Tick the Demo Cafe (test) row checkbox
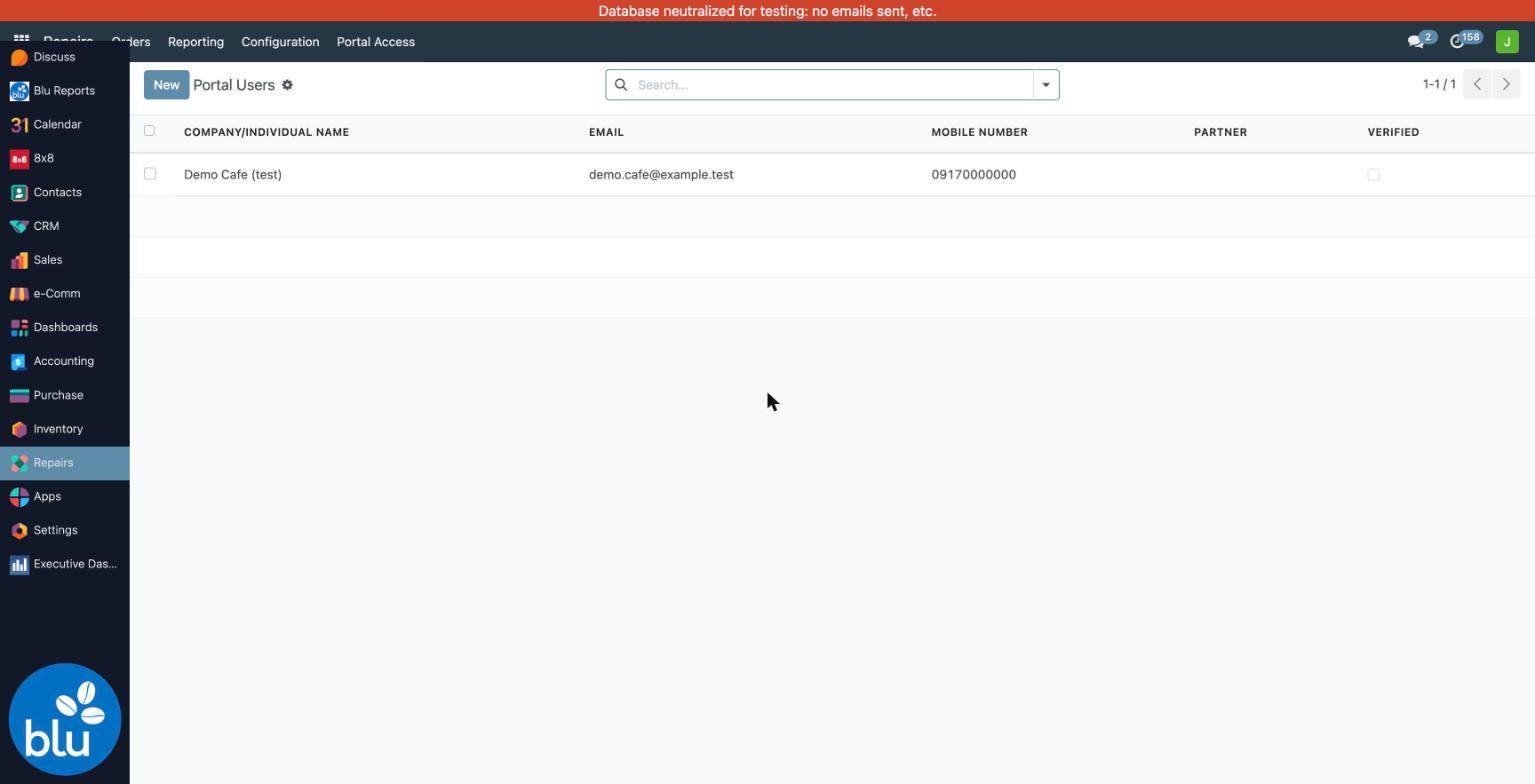1535x784 pixels. coord(150,174)
